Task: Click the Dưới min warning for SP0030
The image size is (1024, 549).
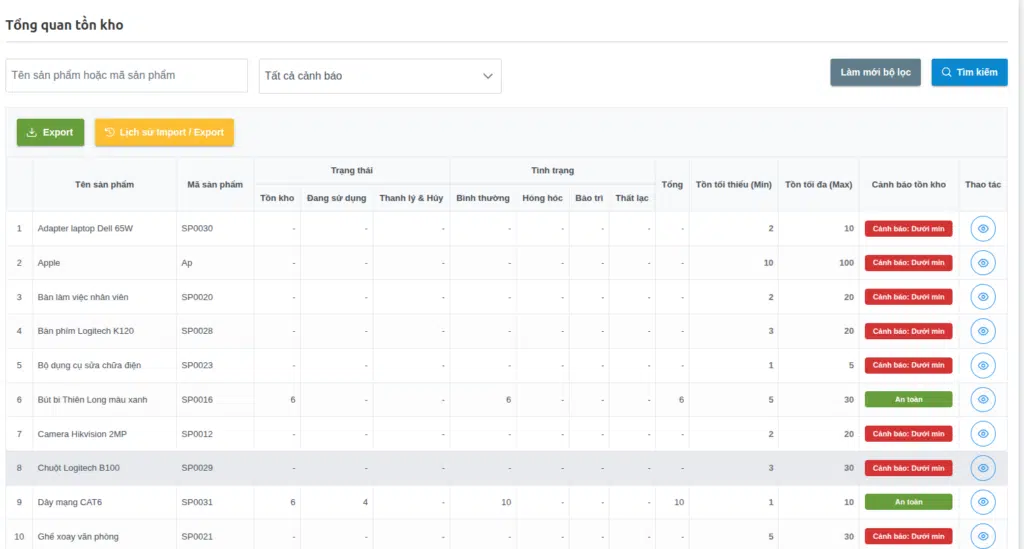Action: (x=908, y=228)
